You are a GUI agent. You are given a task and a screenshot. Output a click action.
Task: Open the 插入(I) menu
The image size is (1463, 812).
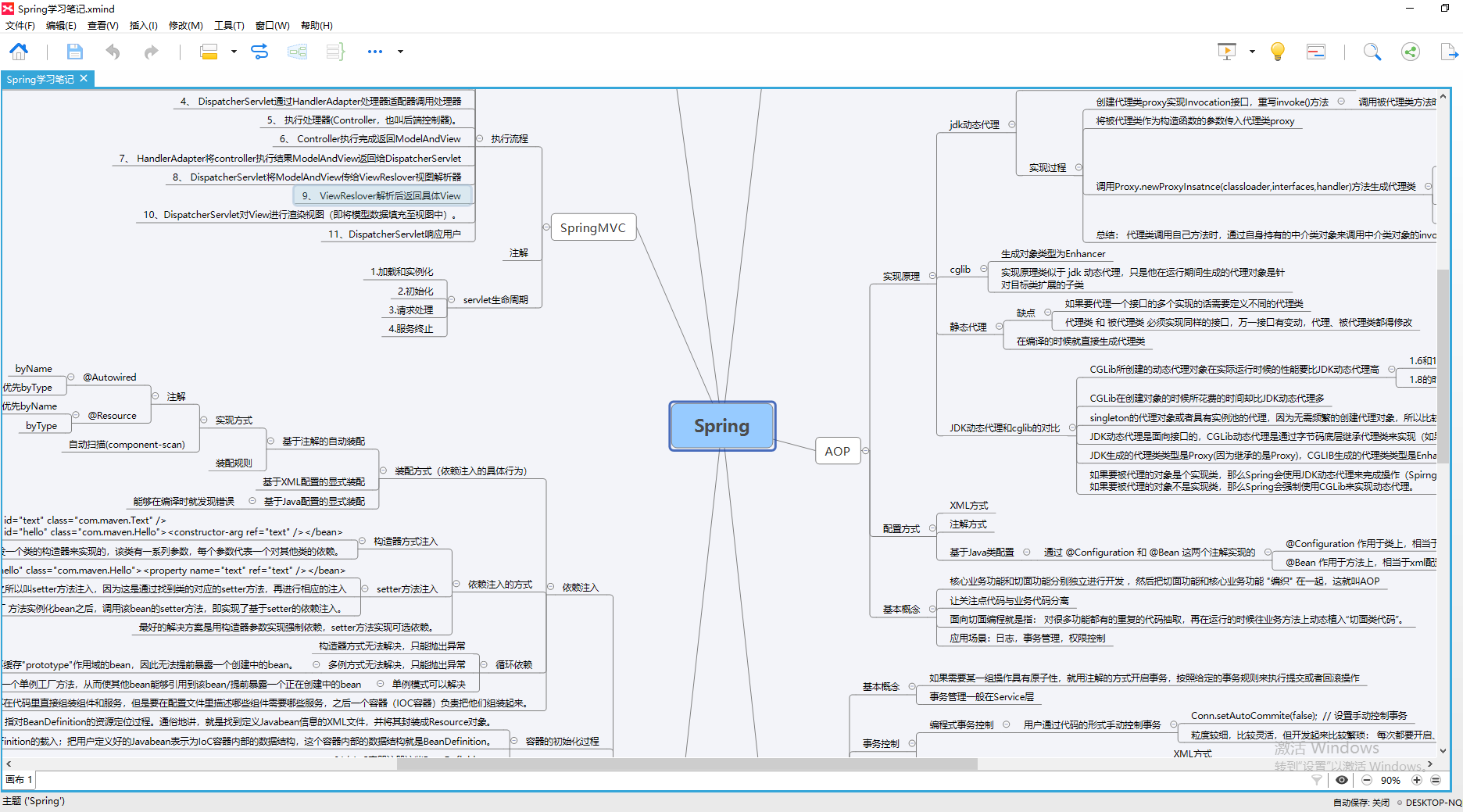click(143, 26)
